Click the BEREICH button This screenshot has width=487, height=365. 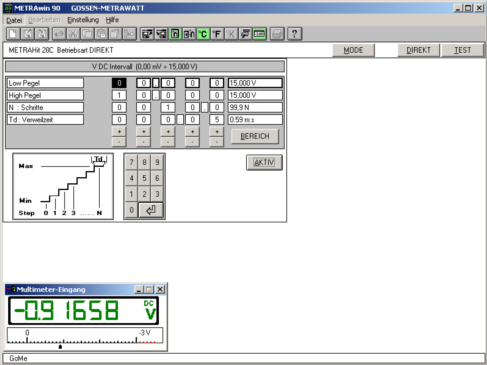[x=255, y=136]
